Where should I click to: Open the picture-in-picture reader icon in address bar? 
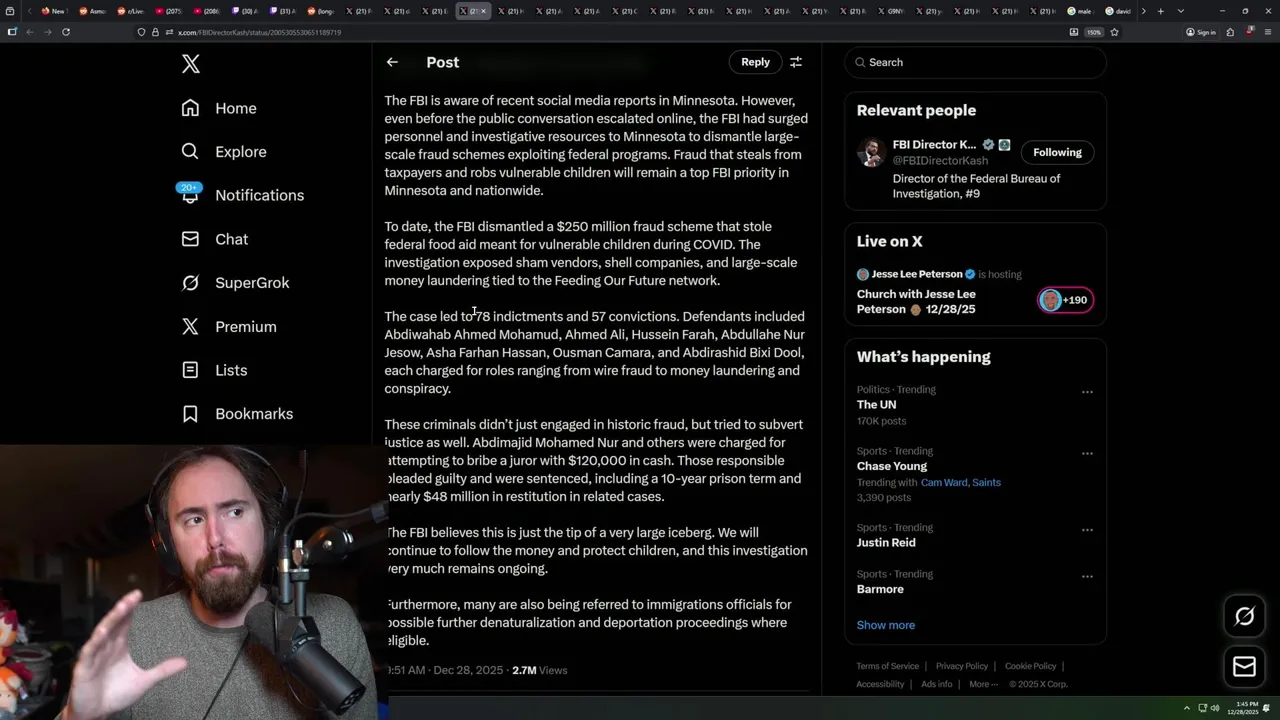click(x=1074, y=32)
